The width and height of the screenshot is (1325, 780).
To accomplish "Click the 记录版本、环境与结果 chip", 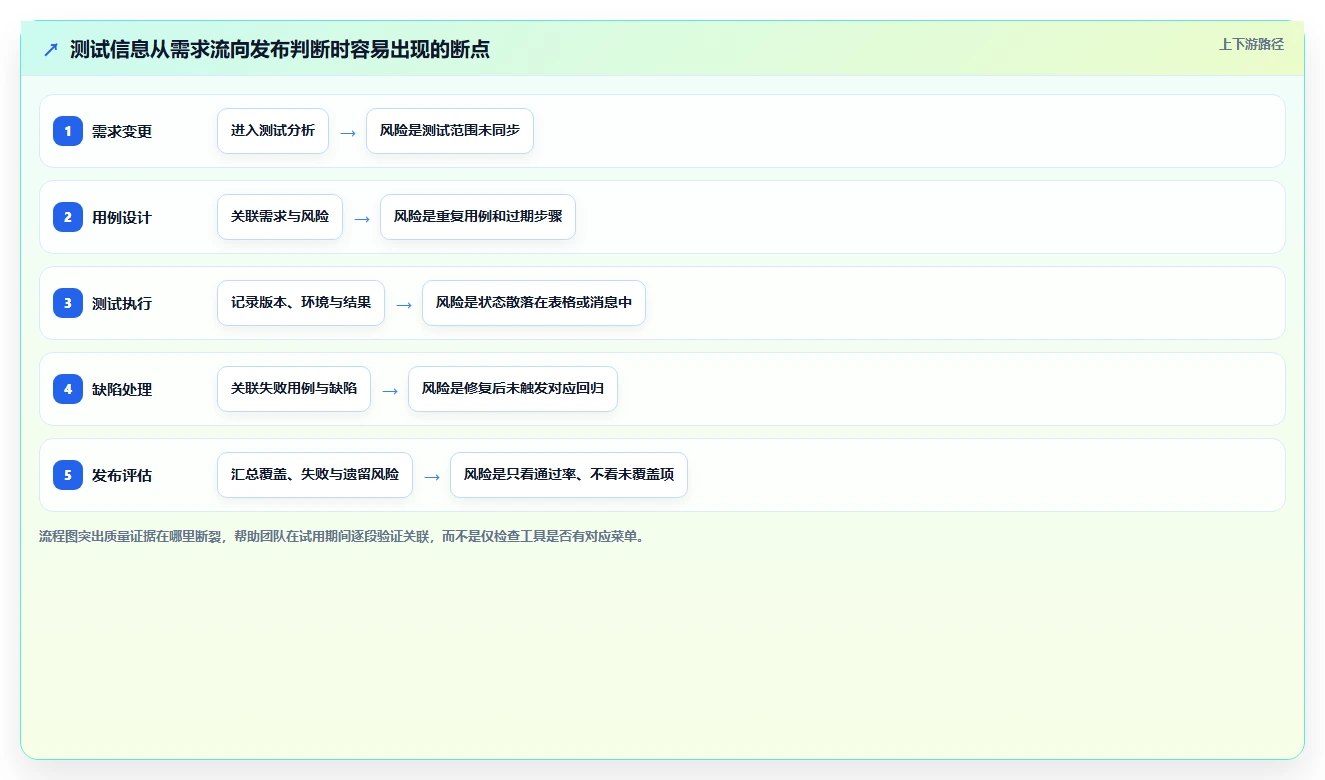I will (x=301, y=303).
